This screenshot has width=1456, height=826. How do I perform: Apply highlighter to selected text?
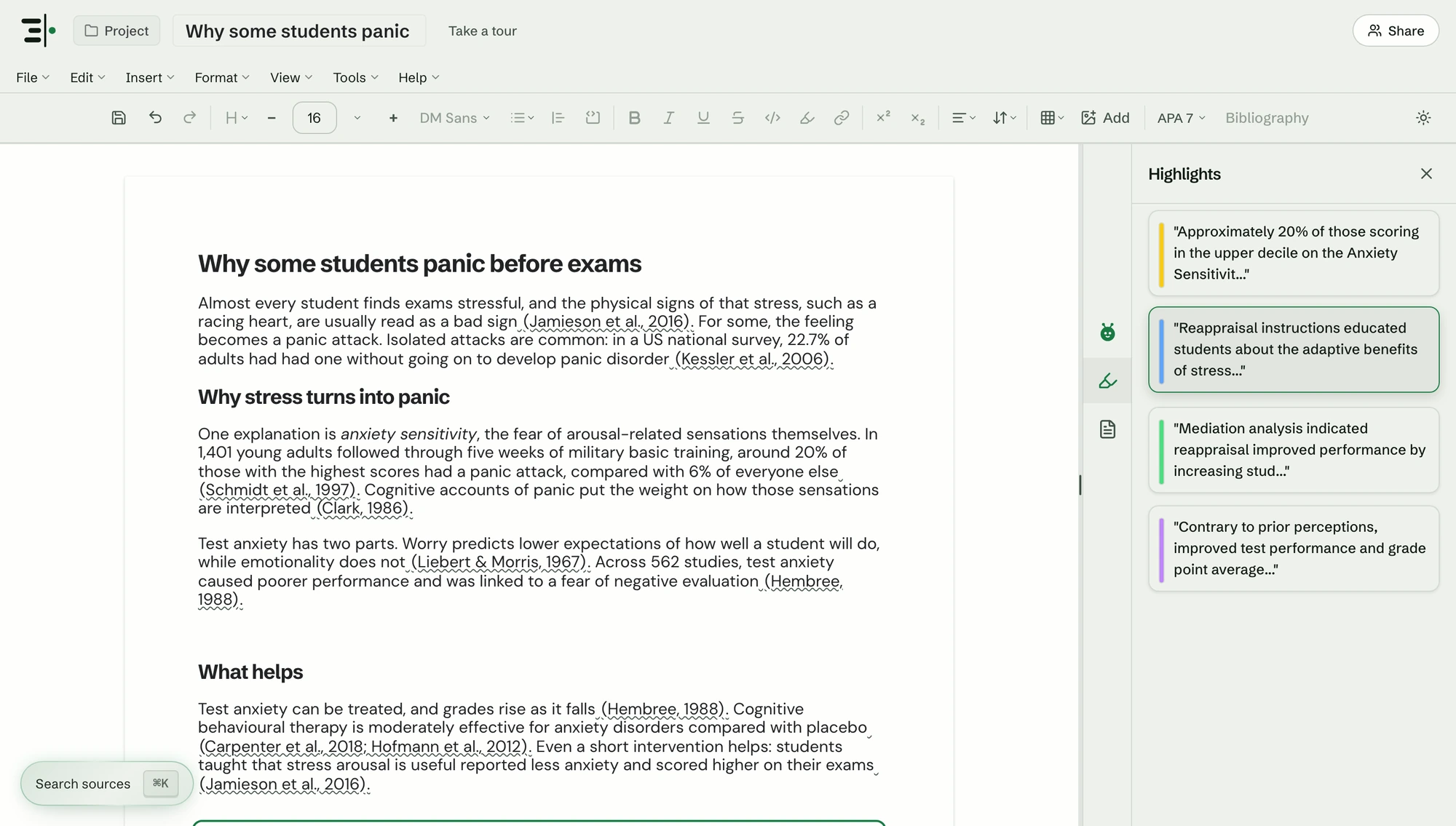point(807,118)
